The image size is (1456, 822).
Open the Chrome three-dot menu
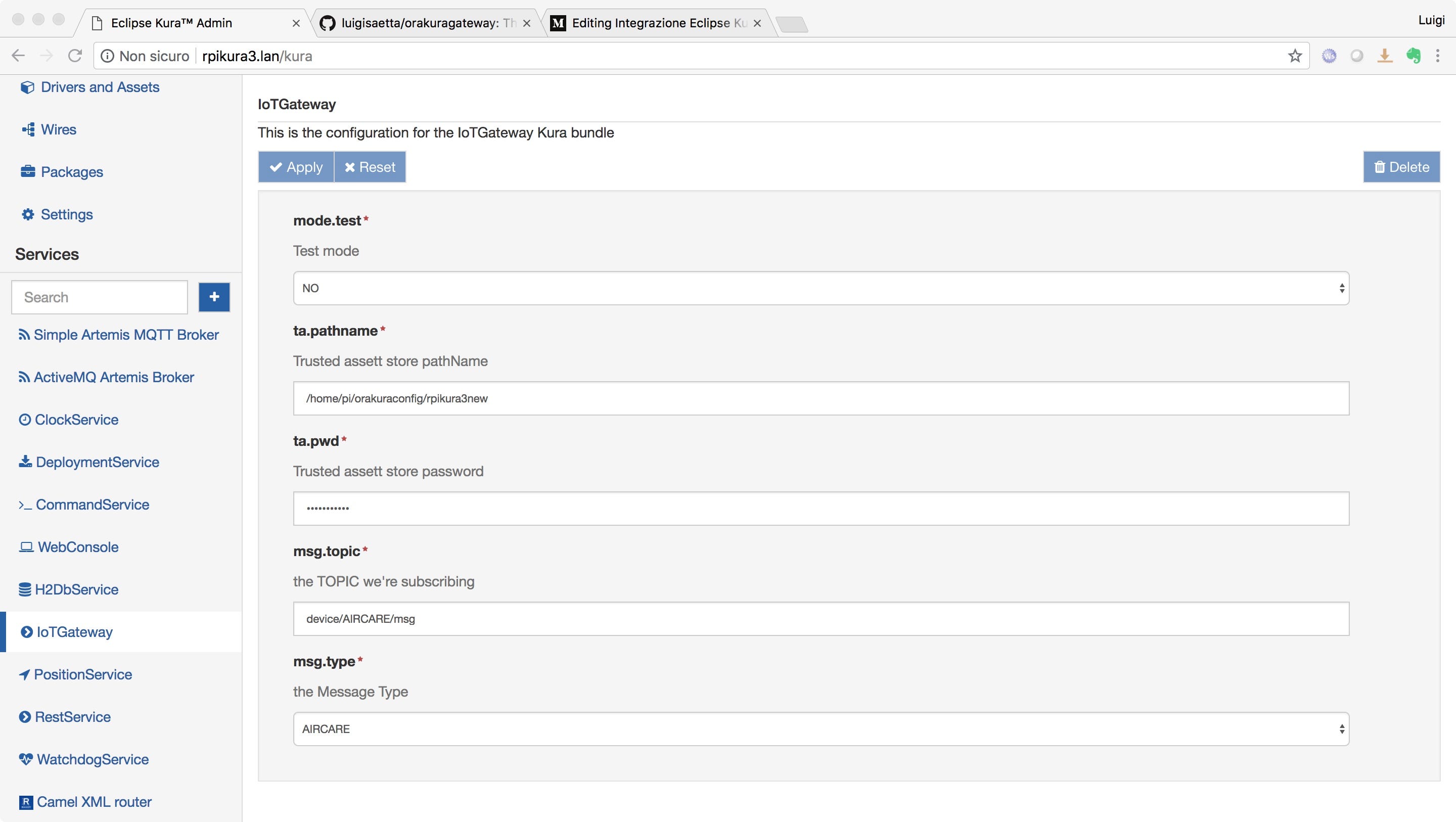(x=1438, y=56)
